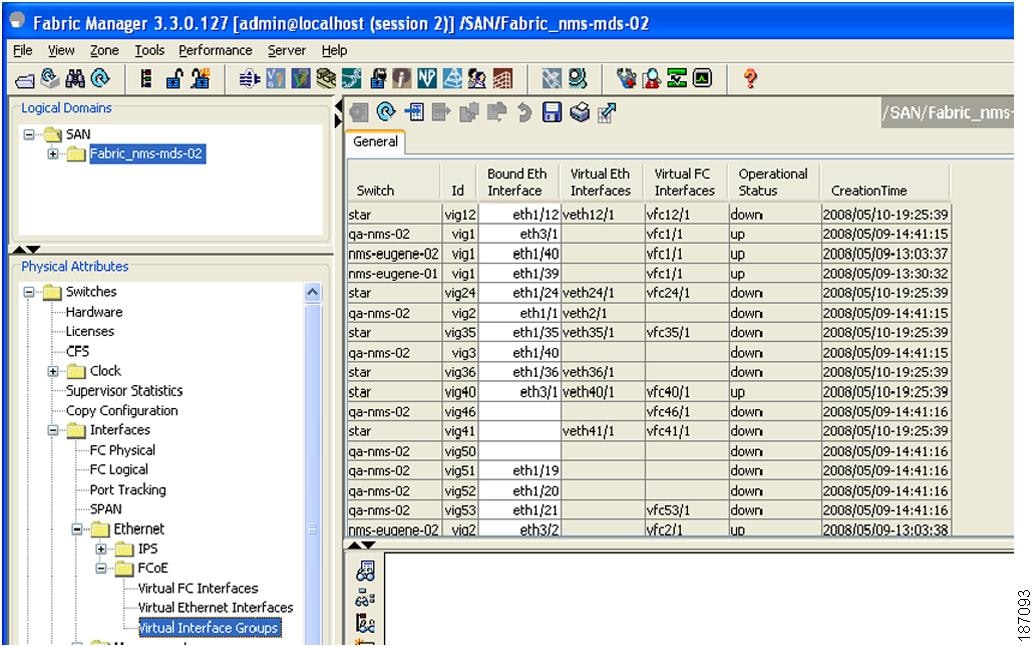
Task: Click the brown 'i' information icon
Action: (x=402, y=79)
